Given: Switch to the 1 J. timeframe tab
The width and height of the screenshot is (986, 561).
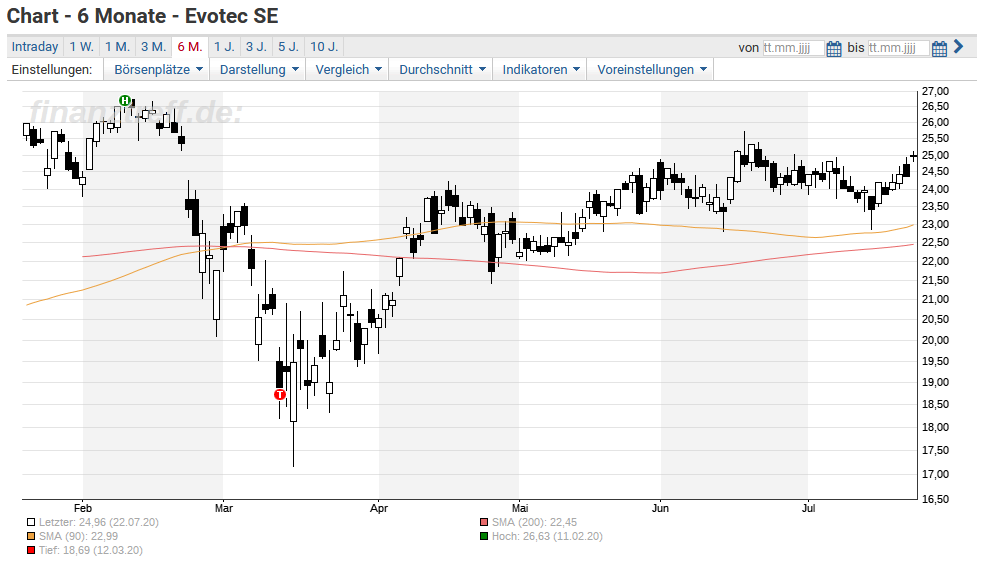Looking at the screenshot, I should [224, 47].
